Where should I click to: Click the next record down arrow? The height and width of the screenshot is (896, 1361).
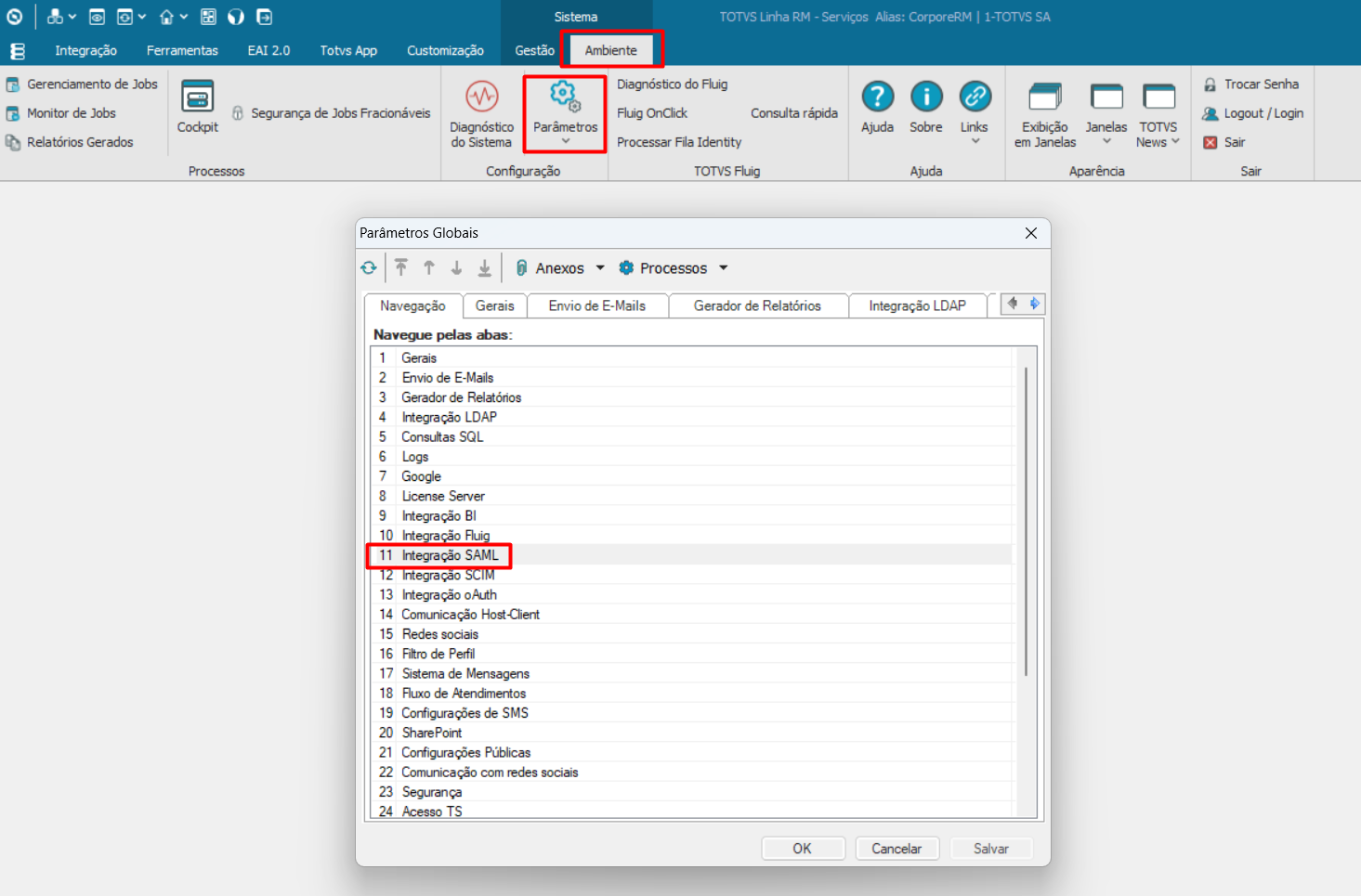[456, 267]
